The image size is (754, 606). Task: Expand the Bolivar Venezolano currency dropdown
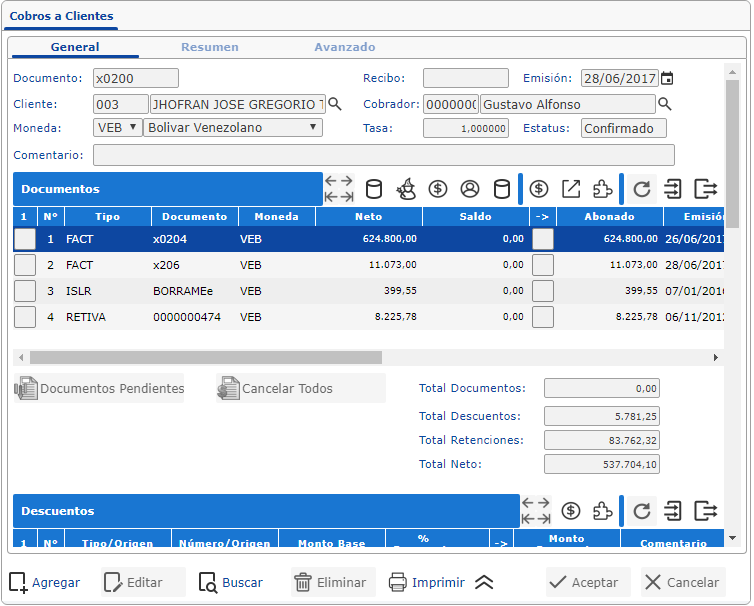[233, 128]
